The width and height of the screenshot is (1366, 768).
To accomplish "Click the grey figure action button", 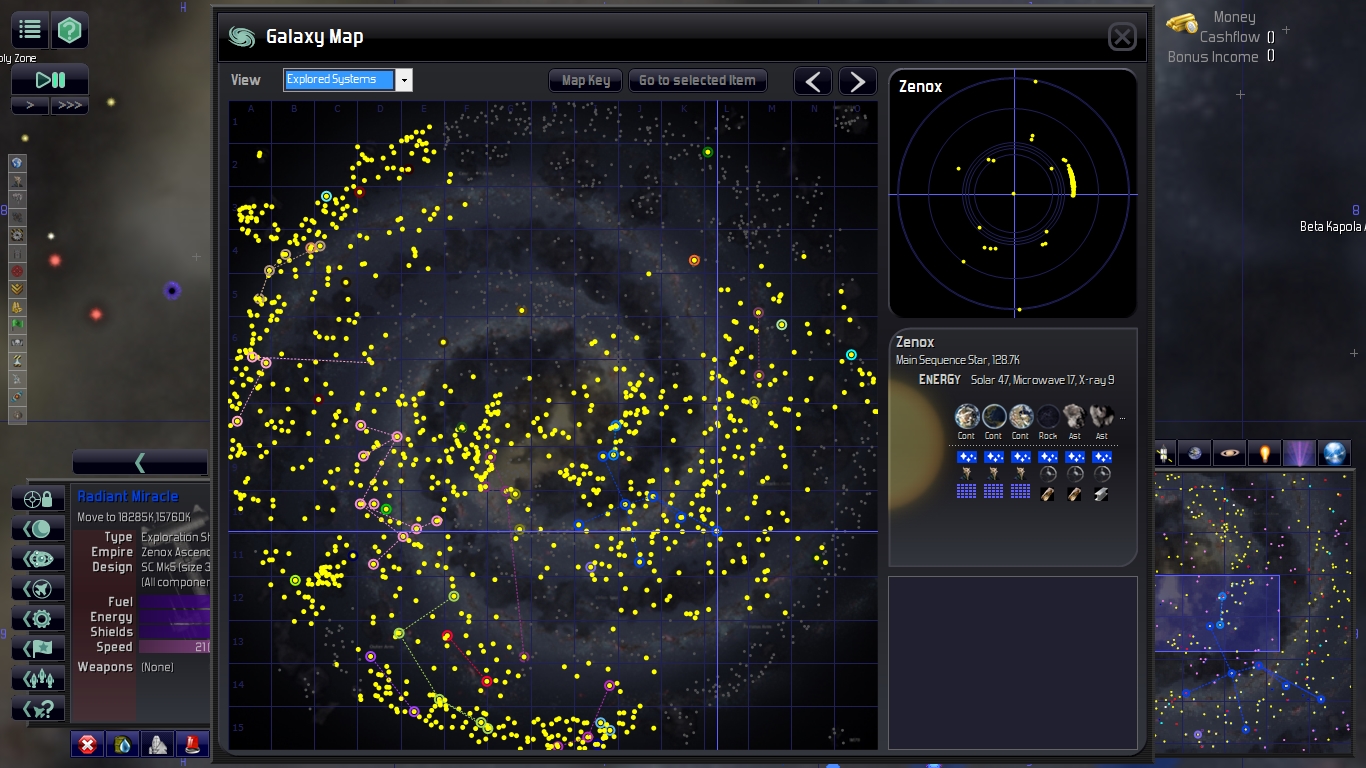I will [157, 744].
